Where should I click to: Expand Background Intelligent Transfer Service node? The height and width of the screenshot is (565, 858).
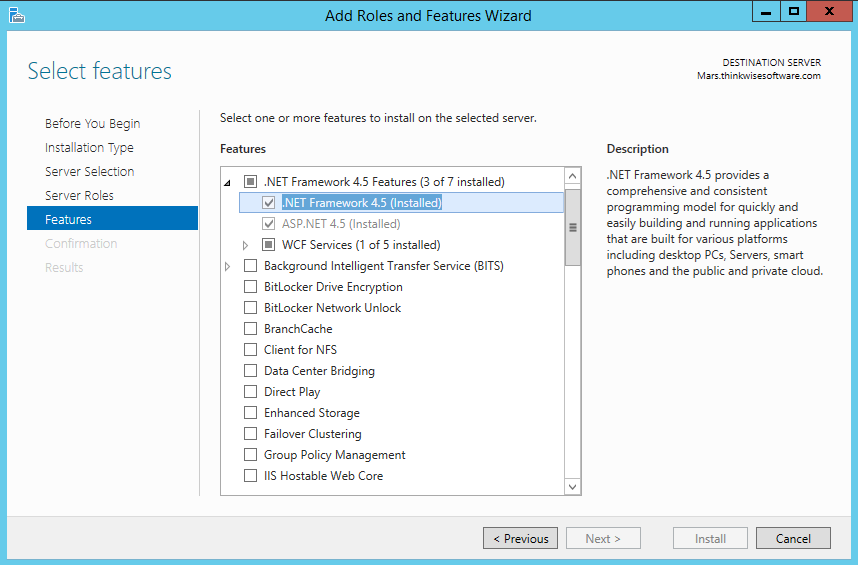[228, 266]
